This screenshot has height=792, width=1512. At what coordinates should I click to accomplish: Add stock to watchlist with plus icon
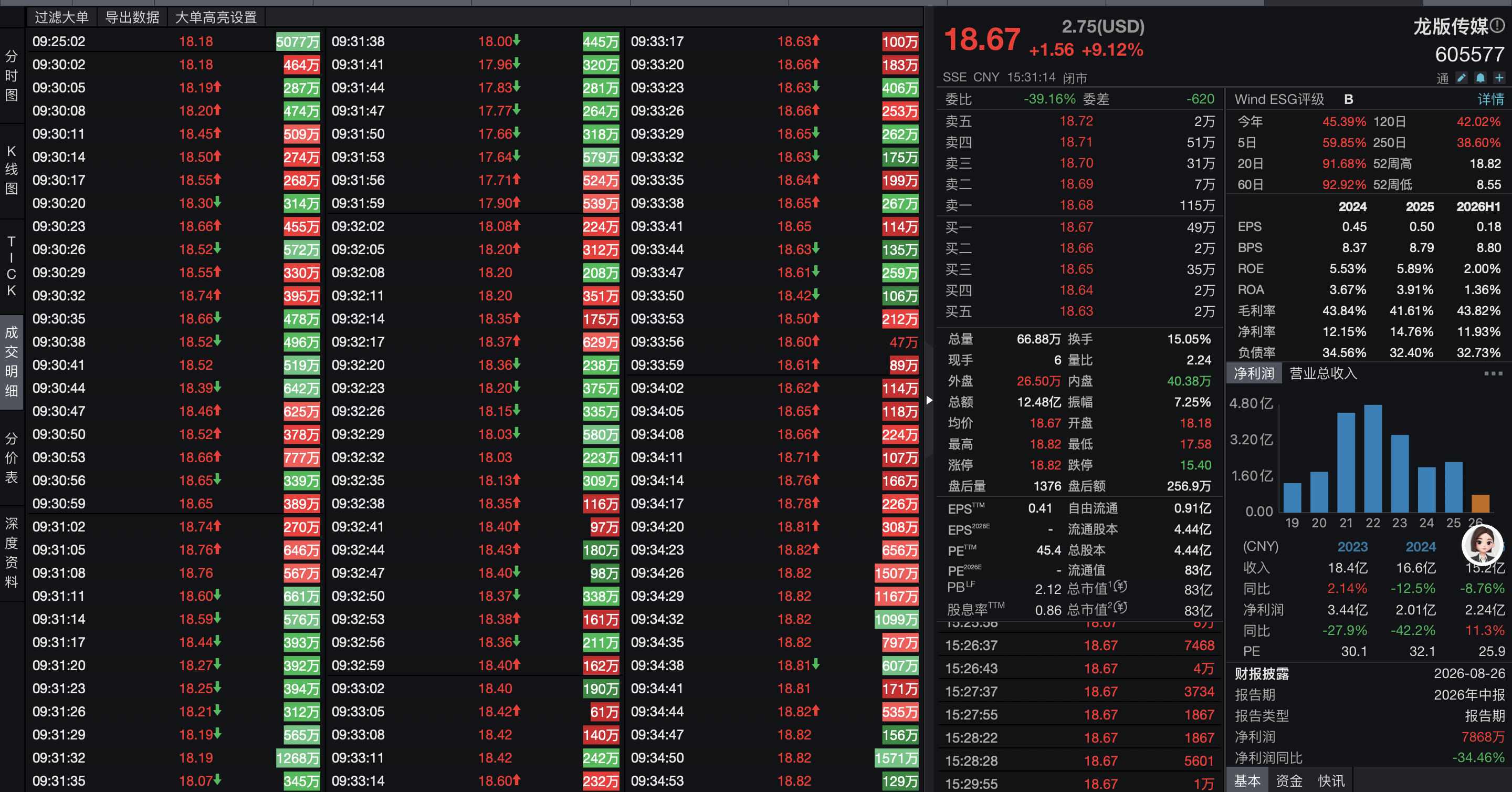1499,78
